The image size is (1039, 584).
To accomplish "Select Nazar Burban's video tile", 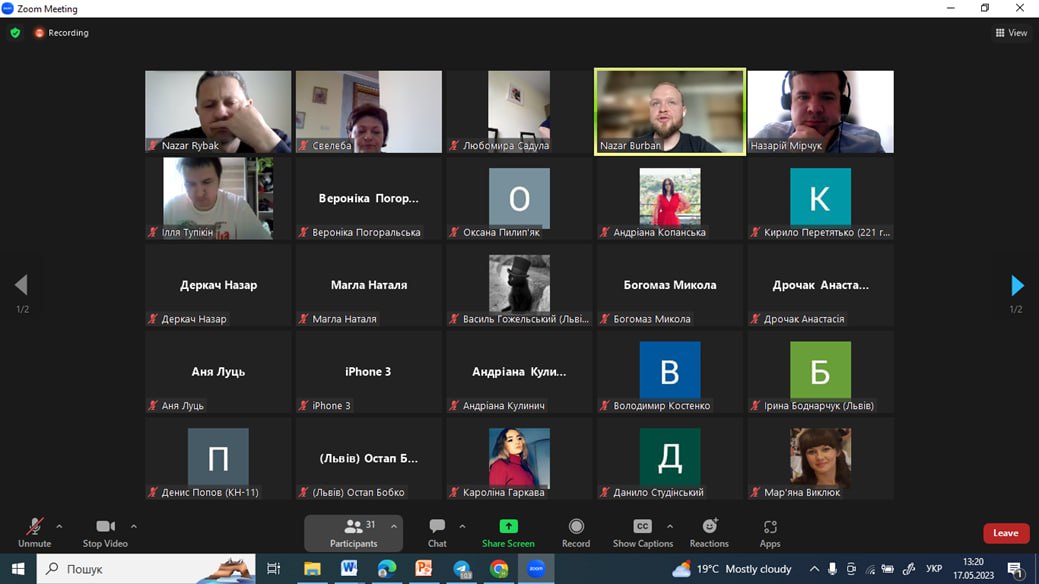I will (669, 111).
